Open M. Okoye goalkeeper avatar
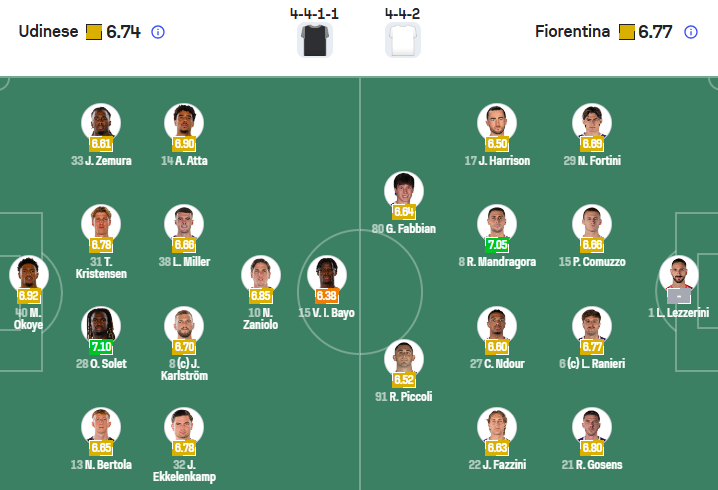 [x=29, y=275]
